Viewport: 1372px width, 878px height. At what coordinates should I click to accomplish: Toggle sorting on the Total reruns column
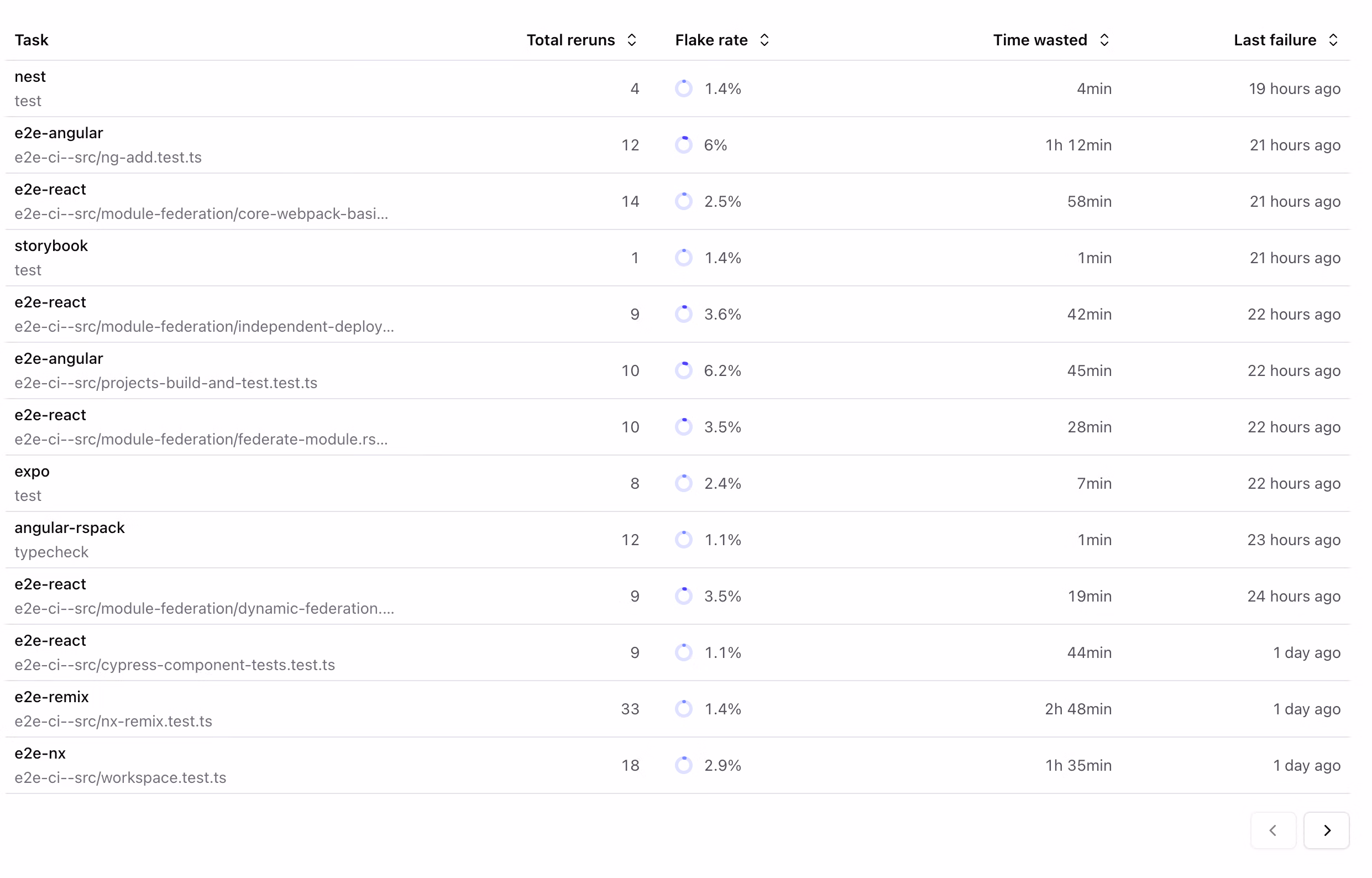[632, 39]
